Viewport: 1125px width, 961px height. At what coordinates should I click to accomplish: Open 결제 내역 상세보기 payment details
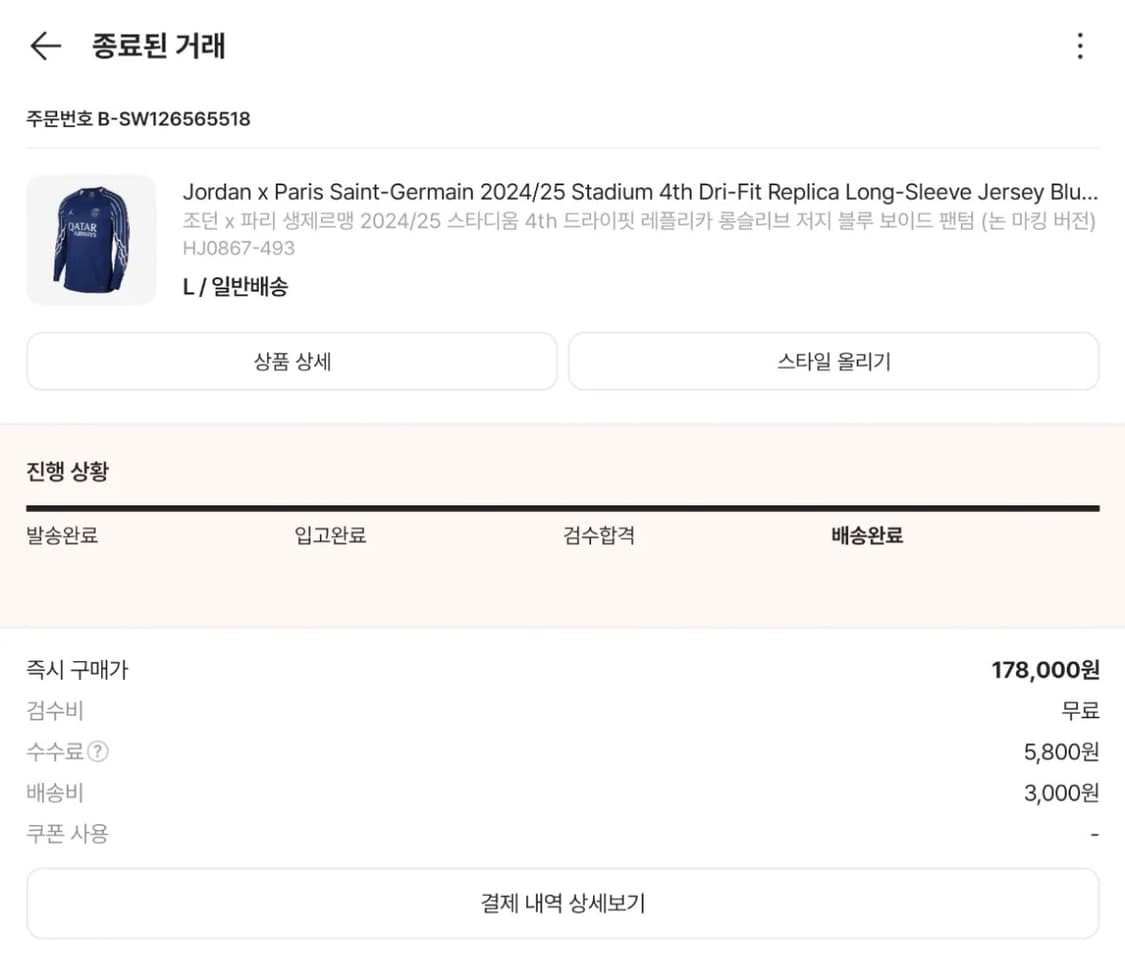[x=562, y=902]
